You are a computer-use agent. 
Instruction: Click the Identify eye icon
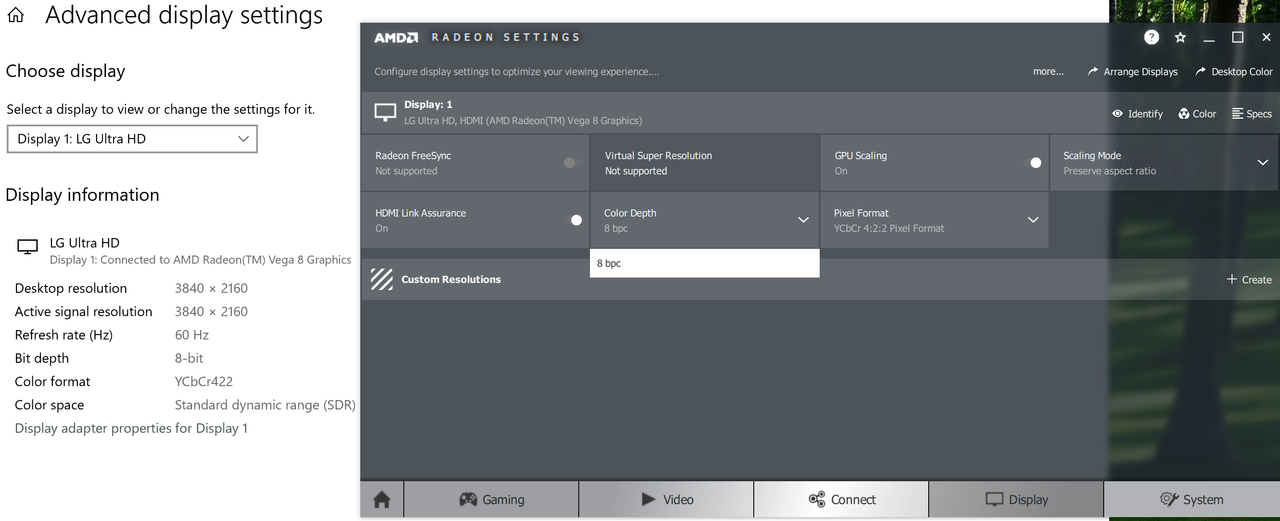(1118, 114)
